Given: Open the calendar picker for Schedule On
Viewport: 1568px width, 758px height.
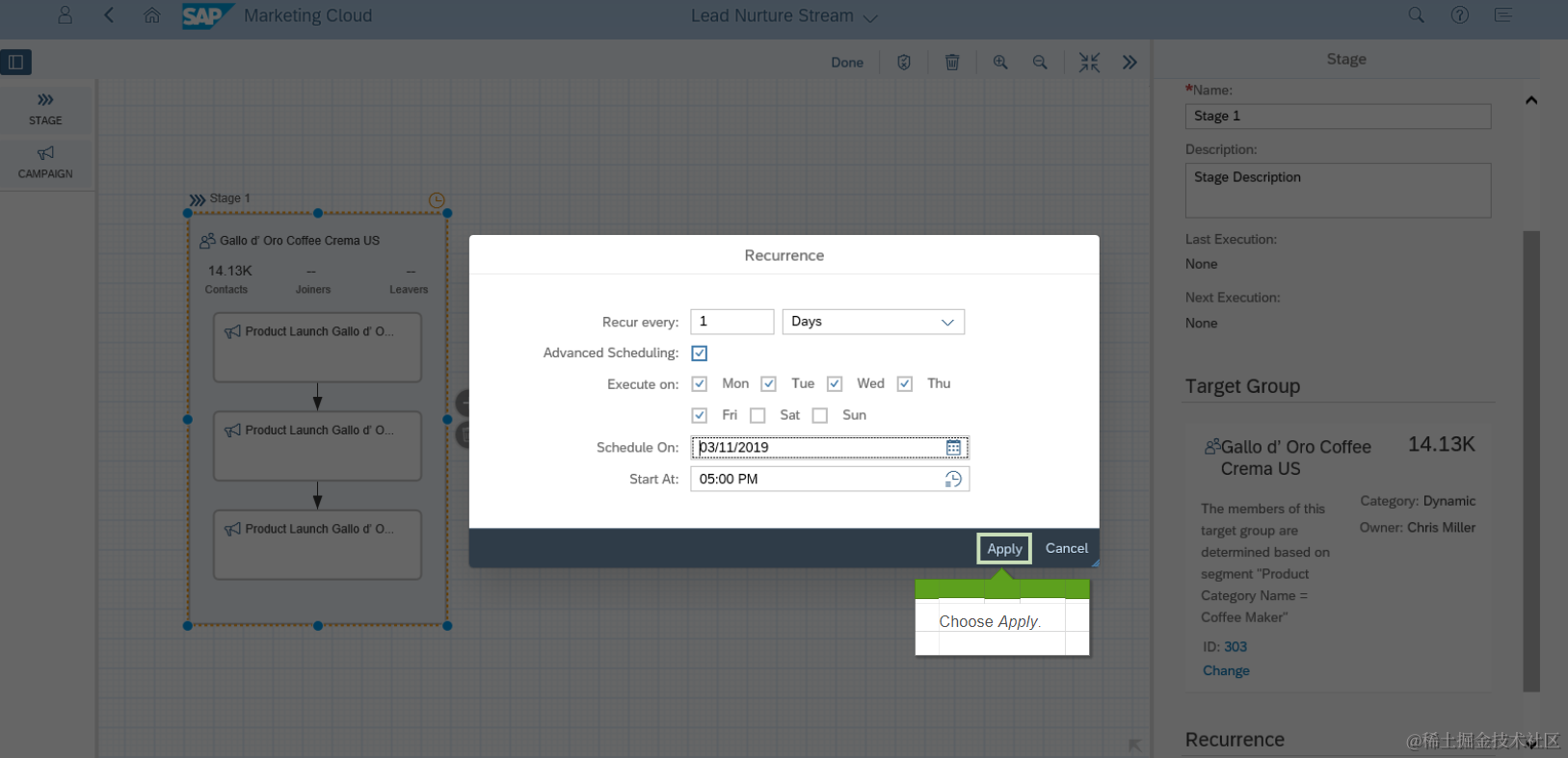Looking at the screenshot, I should 953,448.
